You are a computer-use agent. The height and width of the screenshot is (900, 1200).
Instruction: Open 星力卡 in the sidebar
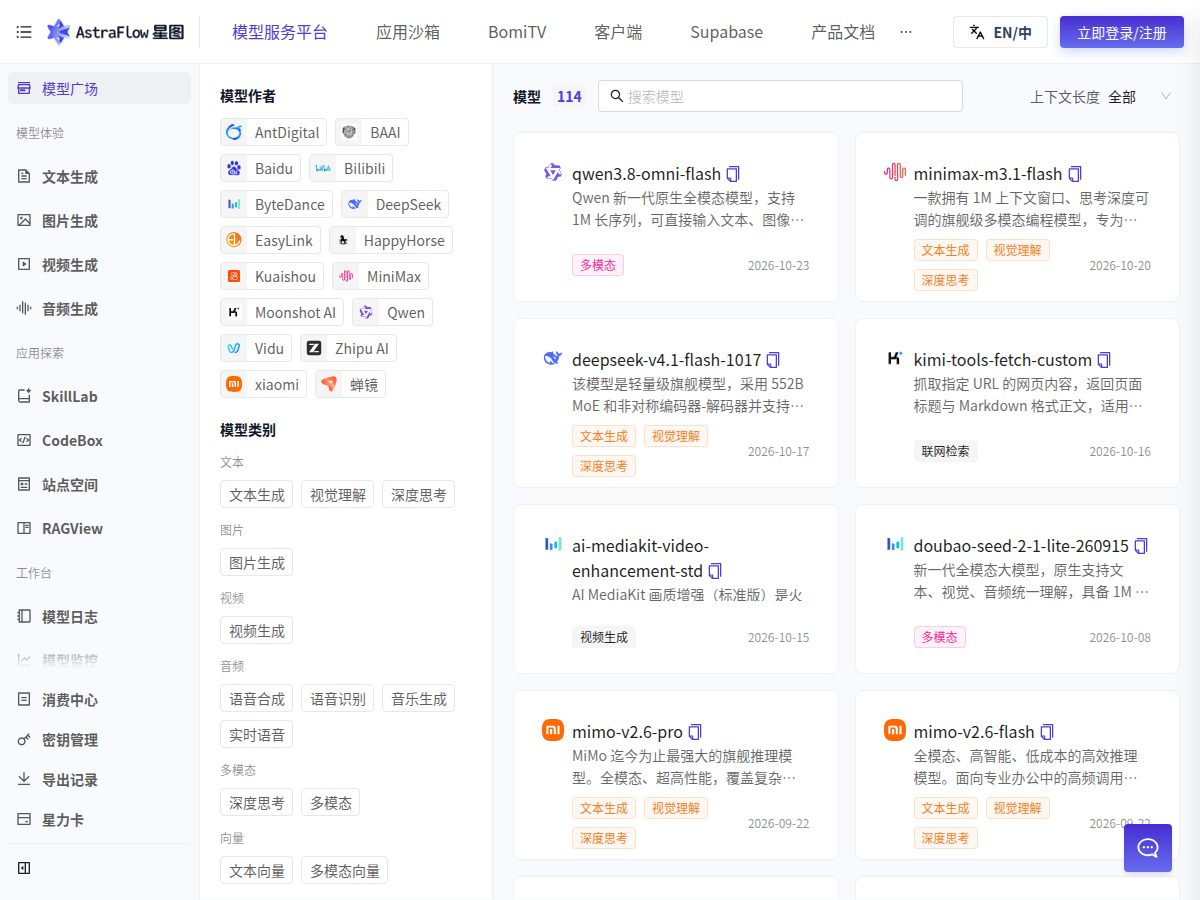pos(99,820)
